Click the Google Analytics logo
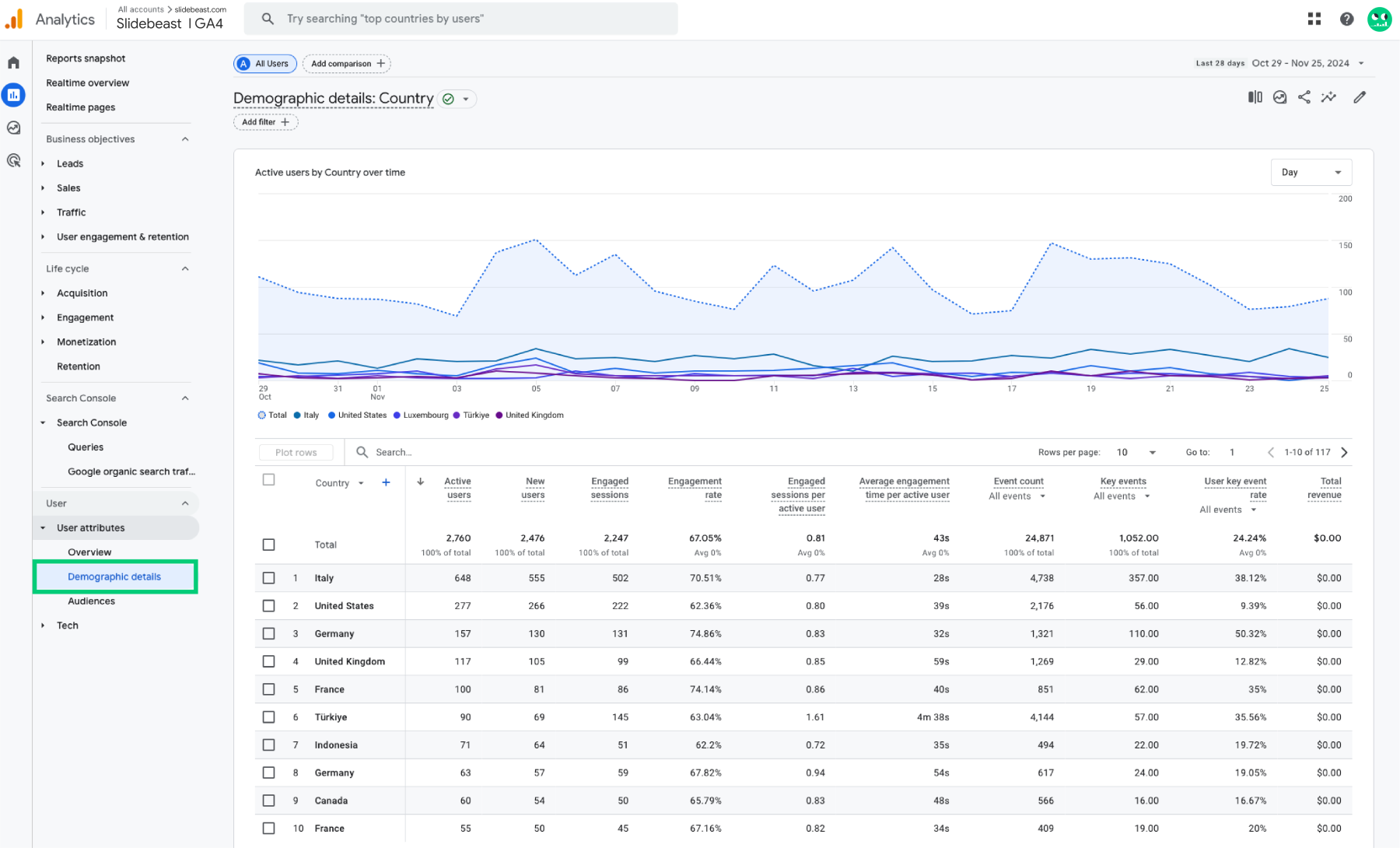The image size is (1400, 848). pos(14,19)
